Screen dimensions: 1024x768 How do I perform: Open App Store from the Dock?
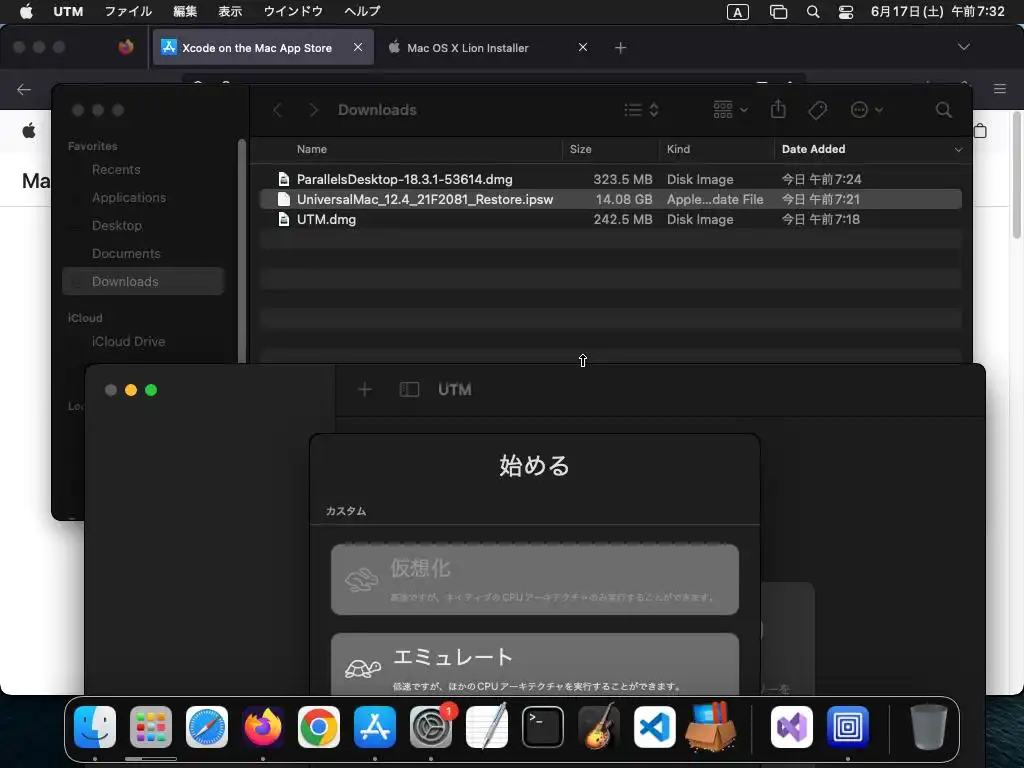click(x=375, y=726)
